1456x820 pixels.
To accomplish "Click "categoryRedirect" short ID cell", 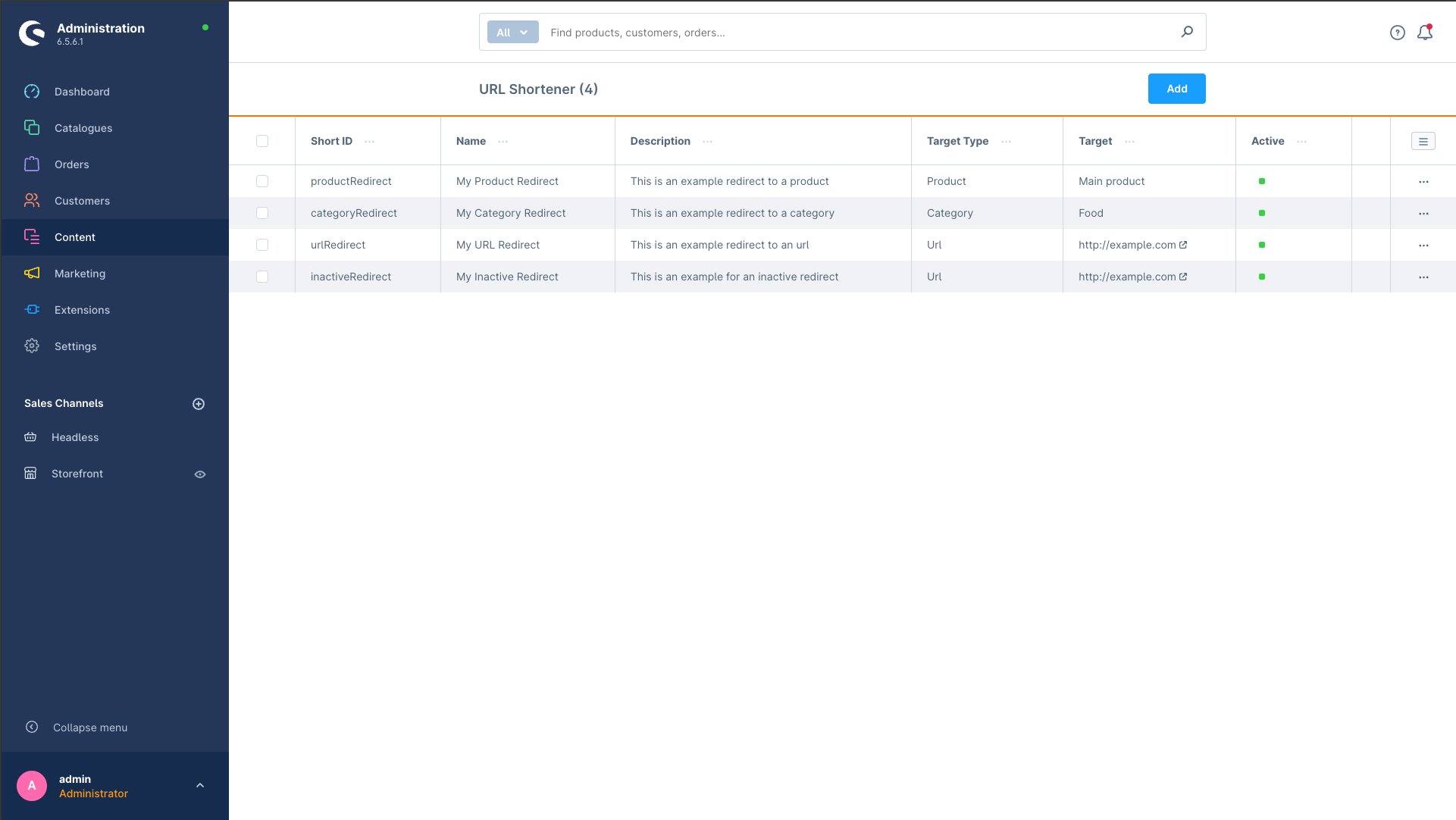I will 354,213.
